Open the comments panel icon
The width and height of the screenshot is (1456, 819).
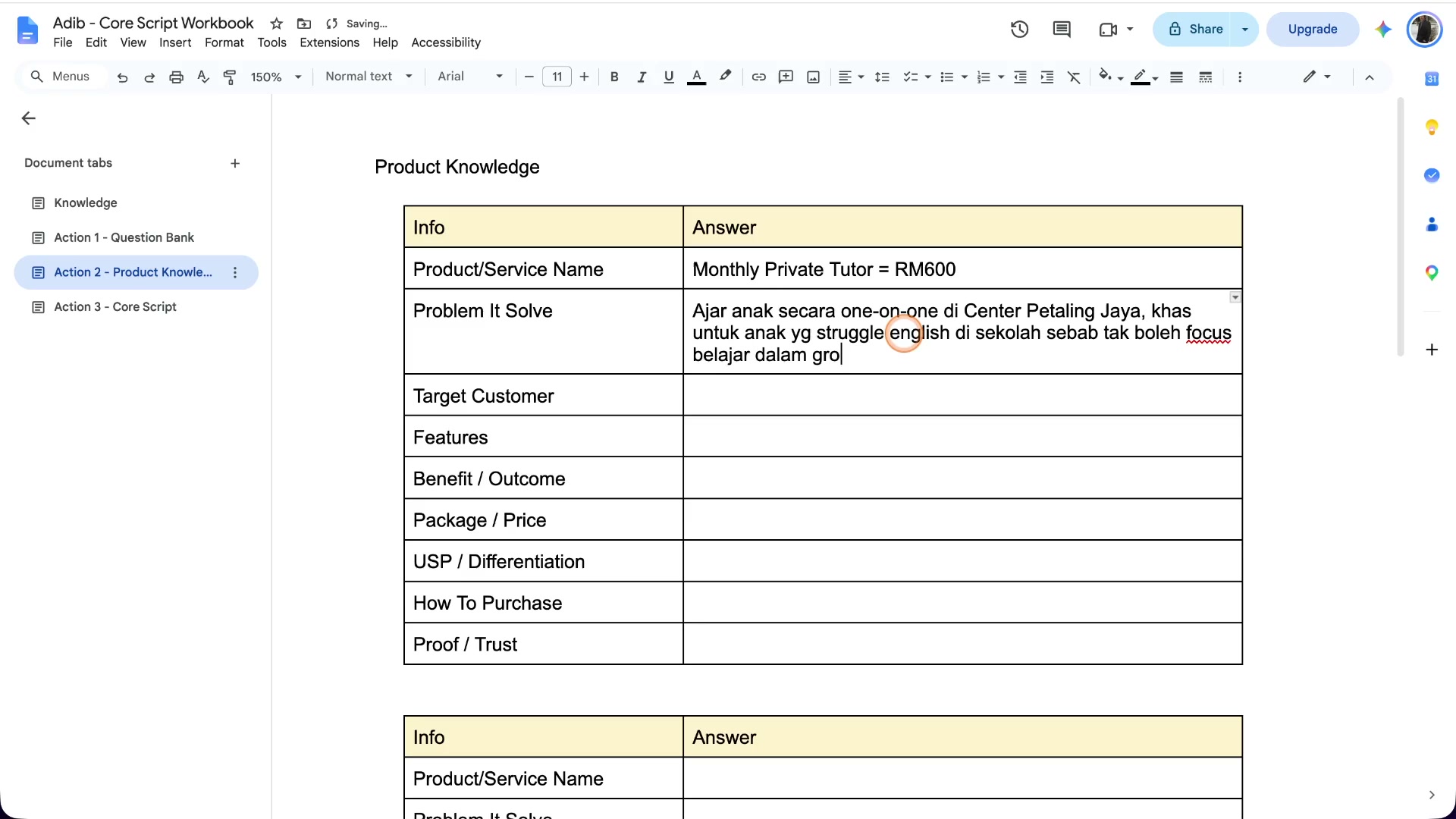1062,30
